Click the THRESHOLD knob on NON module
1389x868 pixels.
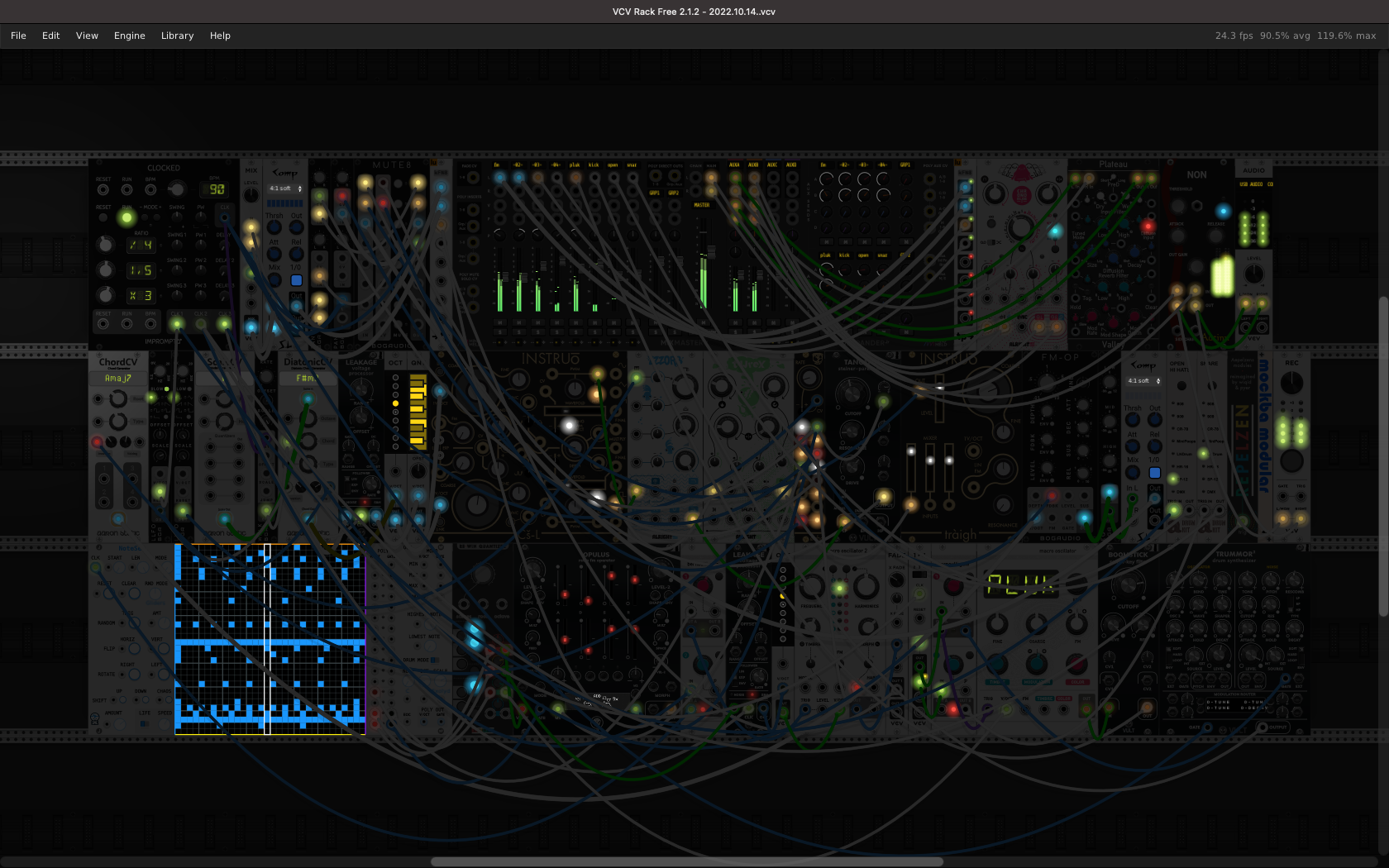click(1177, 205)
